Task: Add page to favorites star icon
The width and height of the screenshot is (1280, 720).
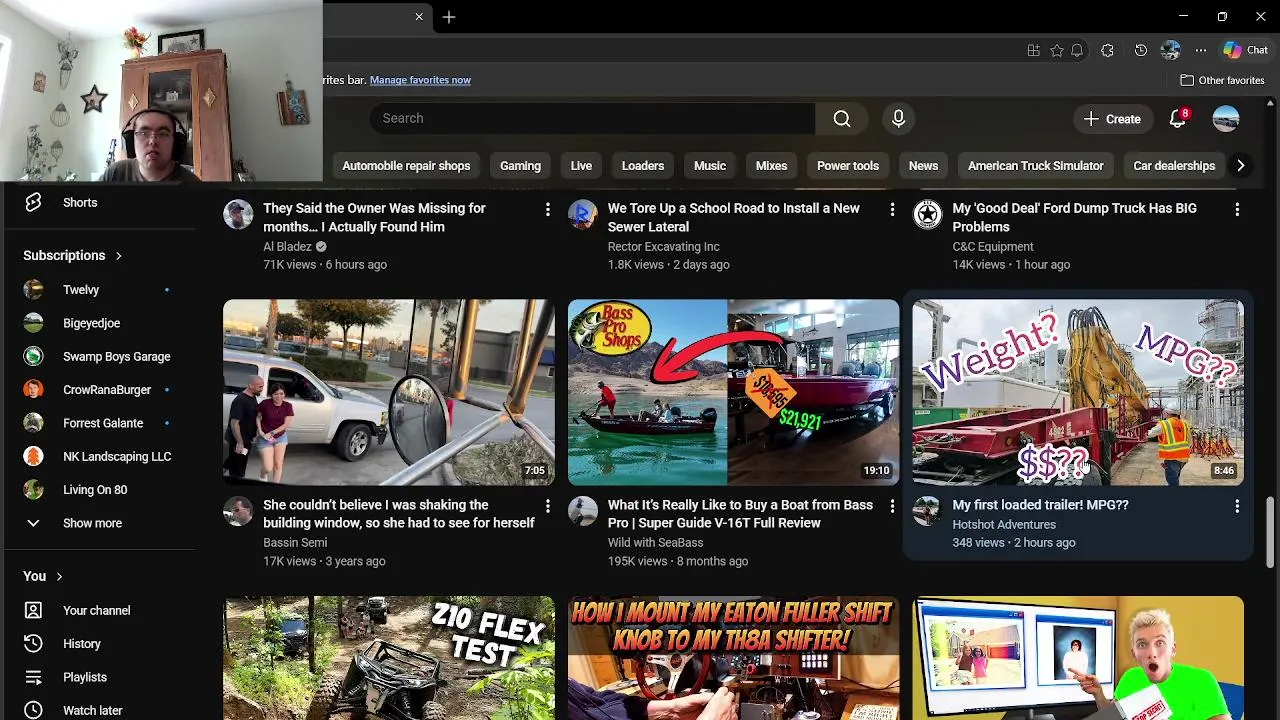Action: (1056, 50)
